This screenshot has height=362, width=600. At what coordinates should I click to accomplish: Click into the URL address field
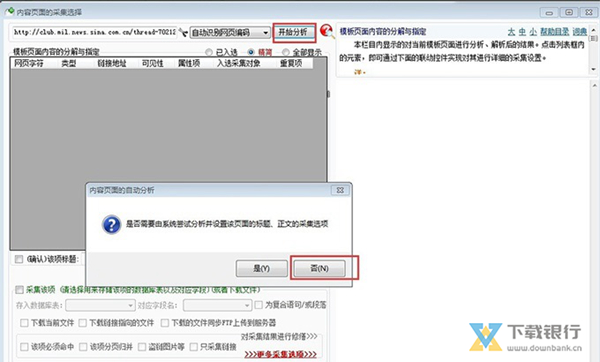coord(94,32)
